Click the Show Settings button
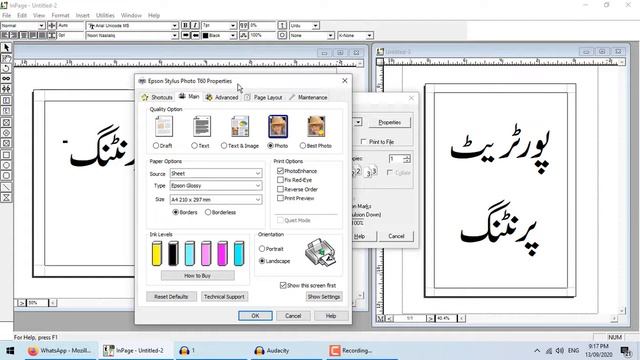 pos(324,297)
